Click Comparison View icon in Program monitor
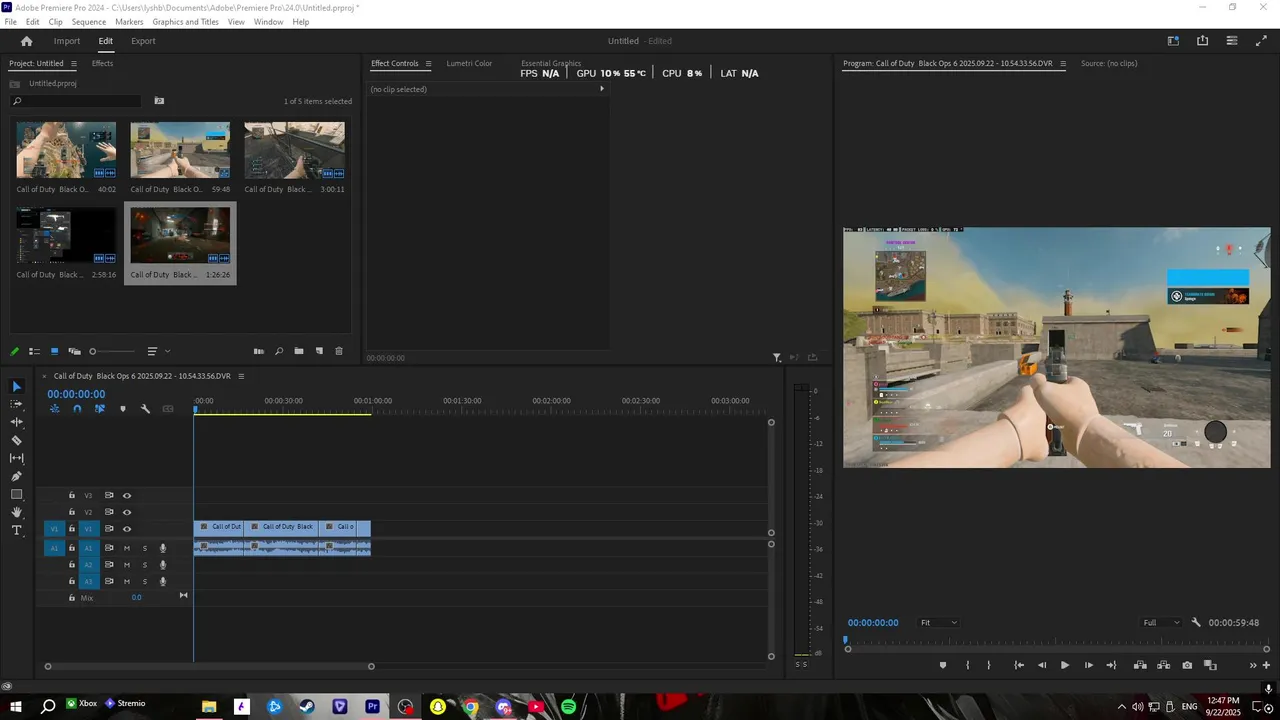Viewport: 1280px width, 720px height. coord(1210,665)
